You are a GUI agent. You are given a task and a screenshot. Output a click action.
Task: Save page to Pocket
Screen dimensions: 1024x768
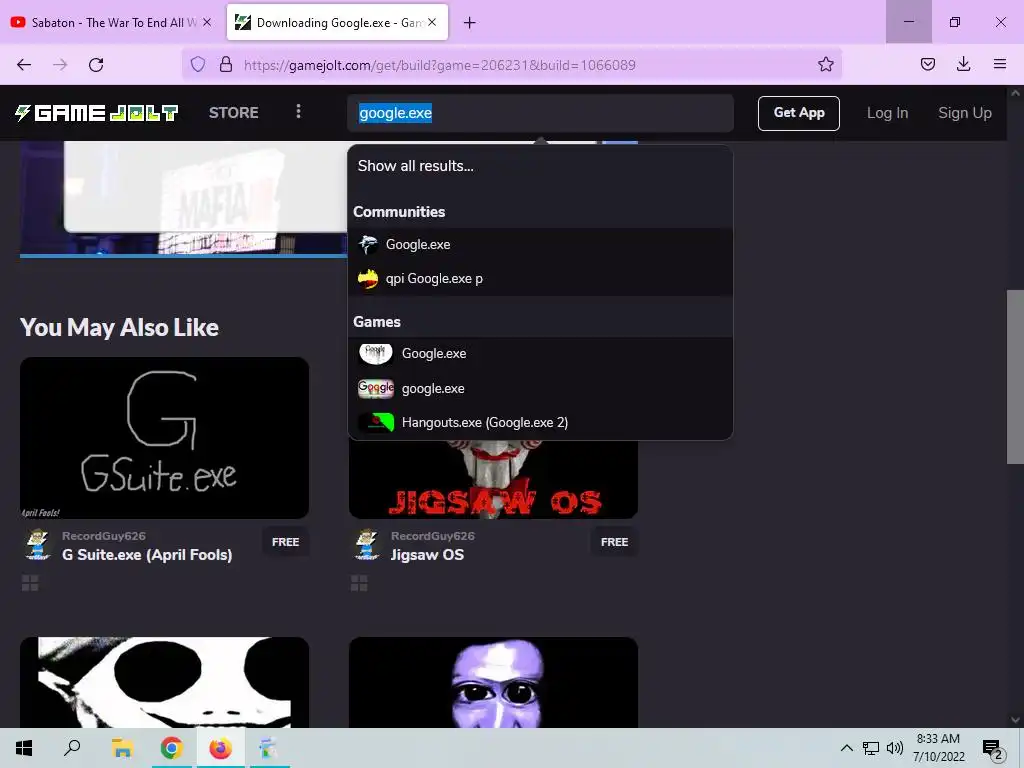(927, 64)
